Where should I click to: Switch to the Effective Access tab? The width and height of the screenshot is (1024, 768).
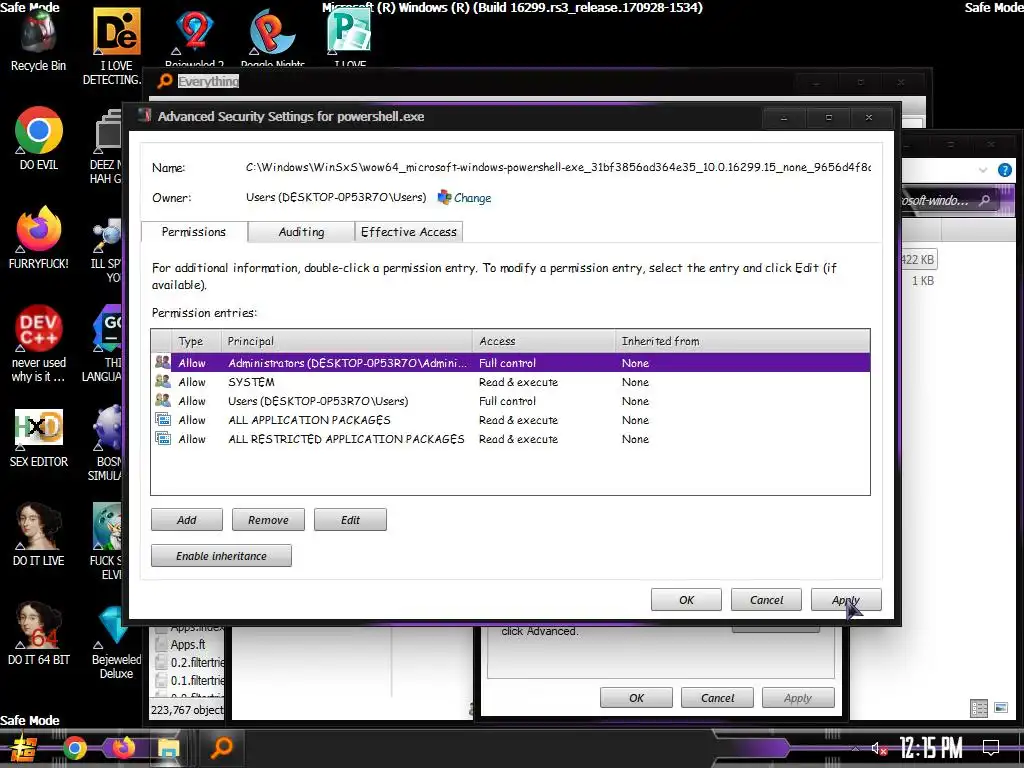(409, 232)
